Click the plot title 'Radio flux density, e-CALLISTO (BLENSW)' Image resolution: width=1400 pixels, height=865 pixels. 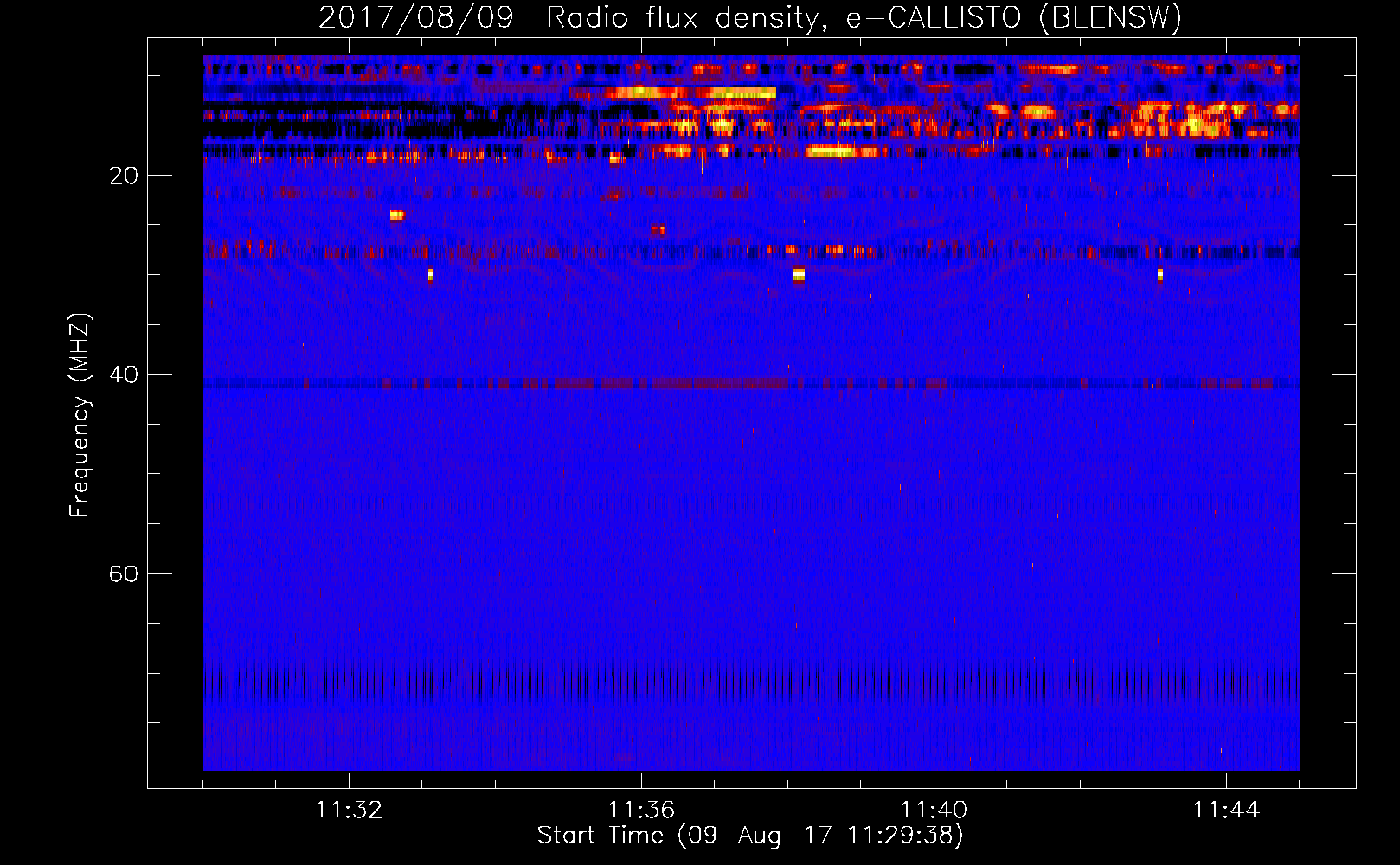(x=864, y=18)
